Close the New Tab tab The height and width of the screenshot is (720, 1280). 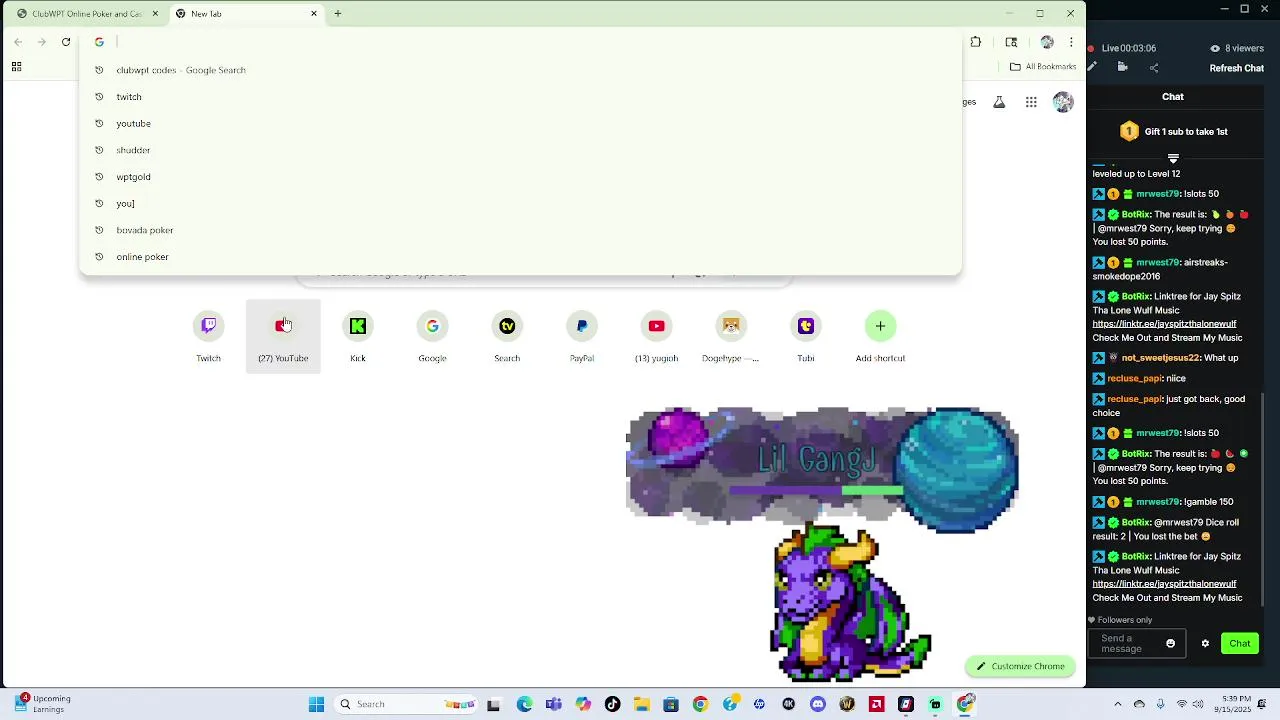pos(314,14)
